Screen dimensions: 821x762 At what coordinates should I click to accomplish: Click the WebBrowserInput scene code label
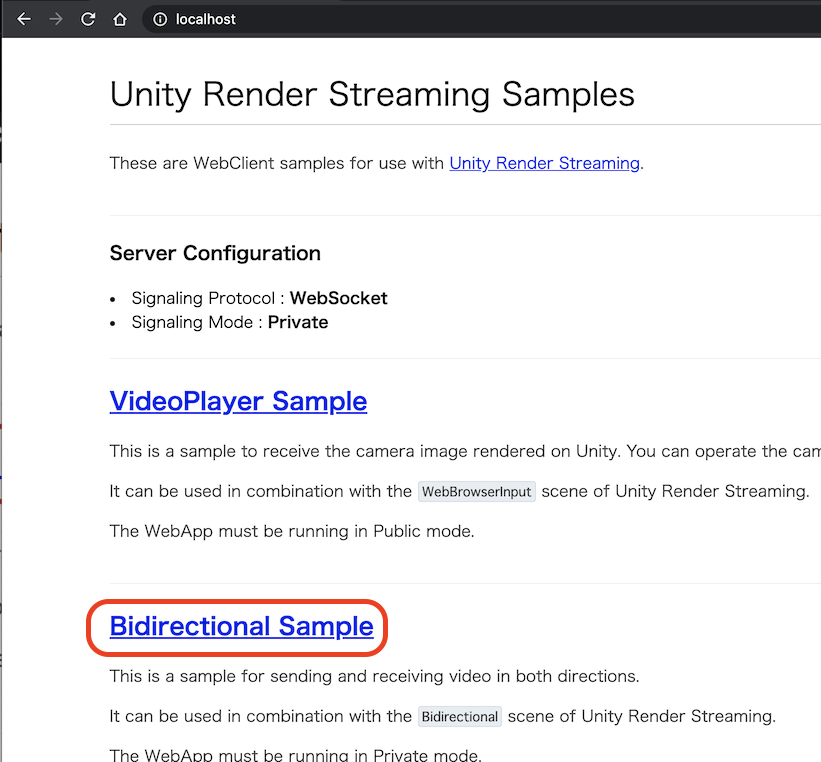(x=476, y=491)
